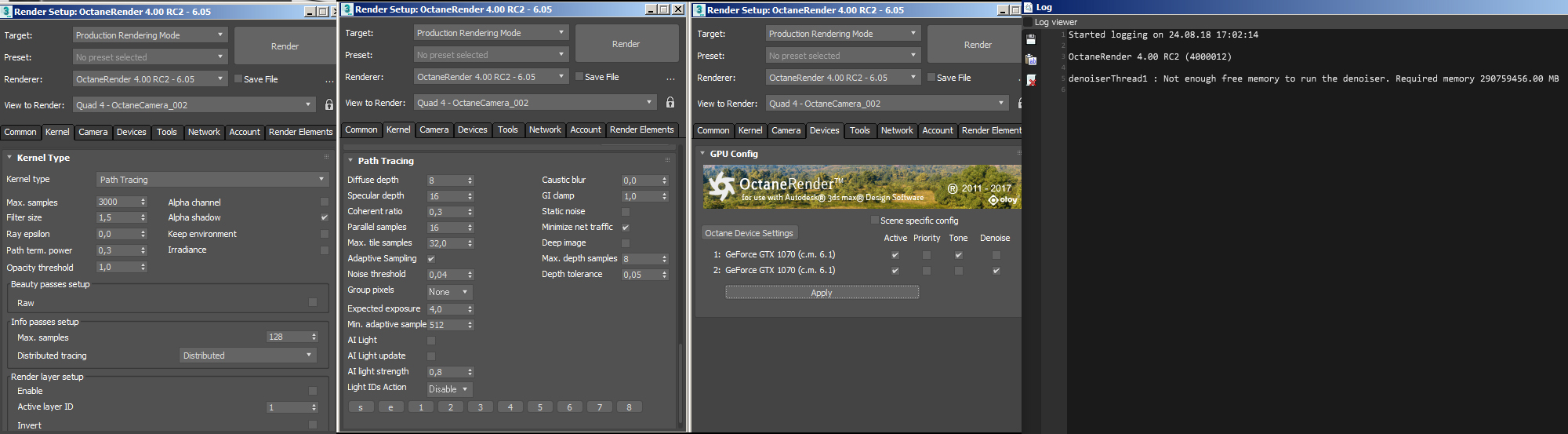Open Distributed tracing dropdown
The height and width of the screenshot is (434, 1568).
tap(247, 356)
